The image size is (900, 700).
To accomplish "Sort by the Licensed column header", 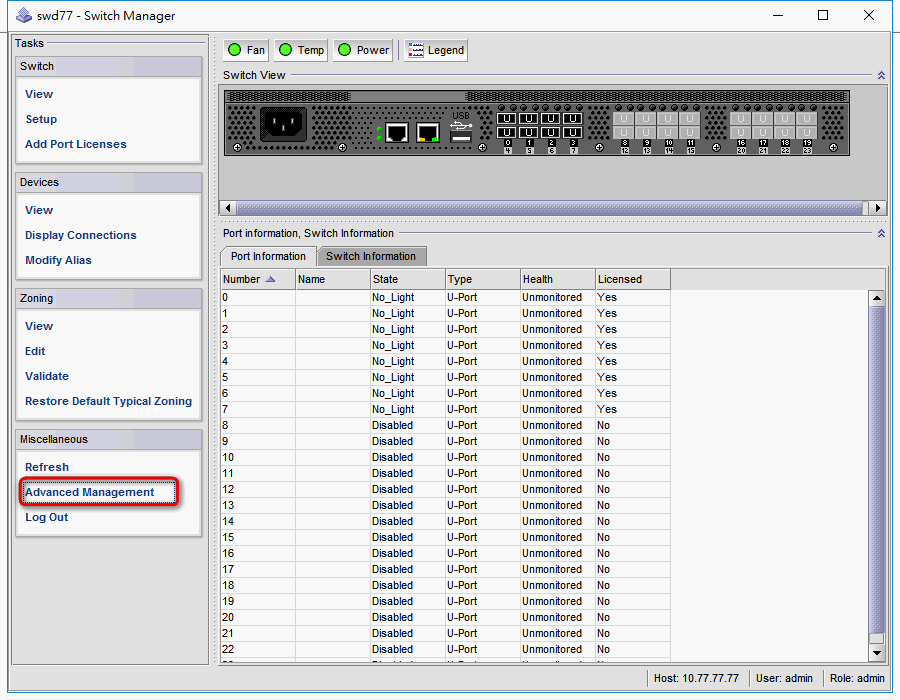I will coord(633,279).
